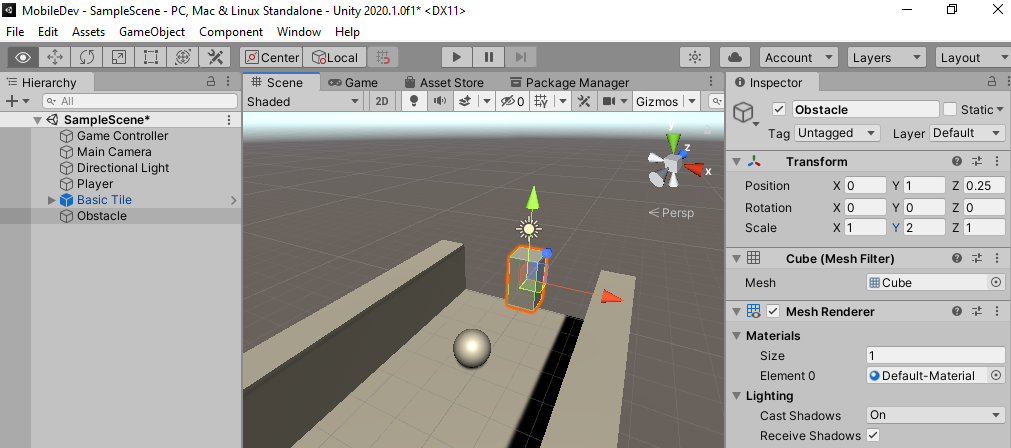
Task: Open the Shaded draw mode dropdown
Action: click(x=303, y=101)
